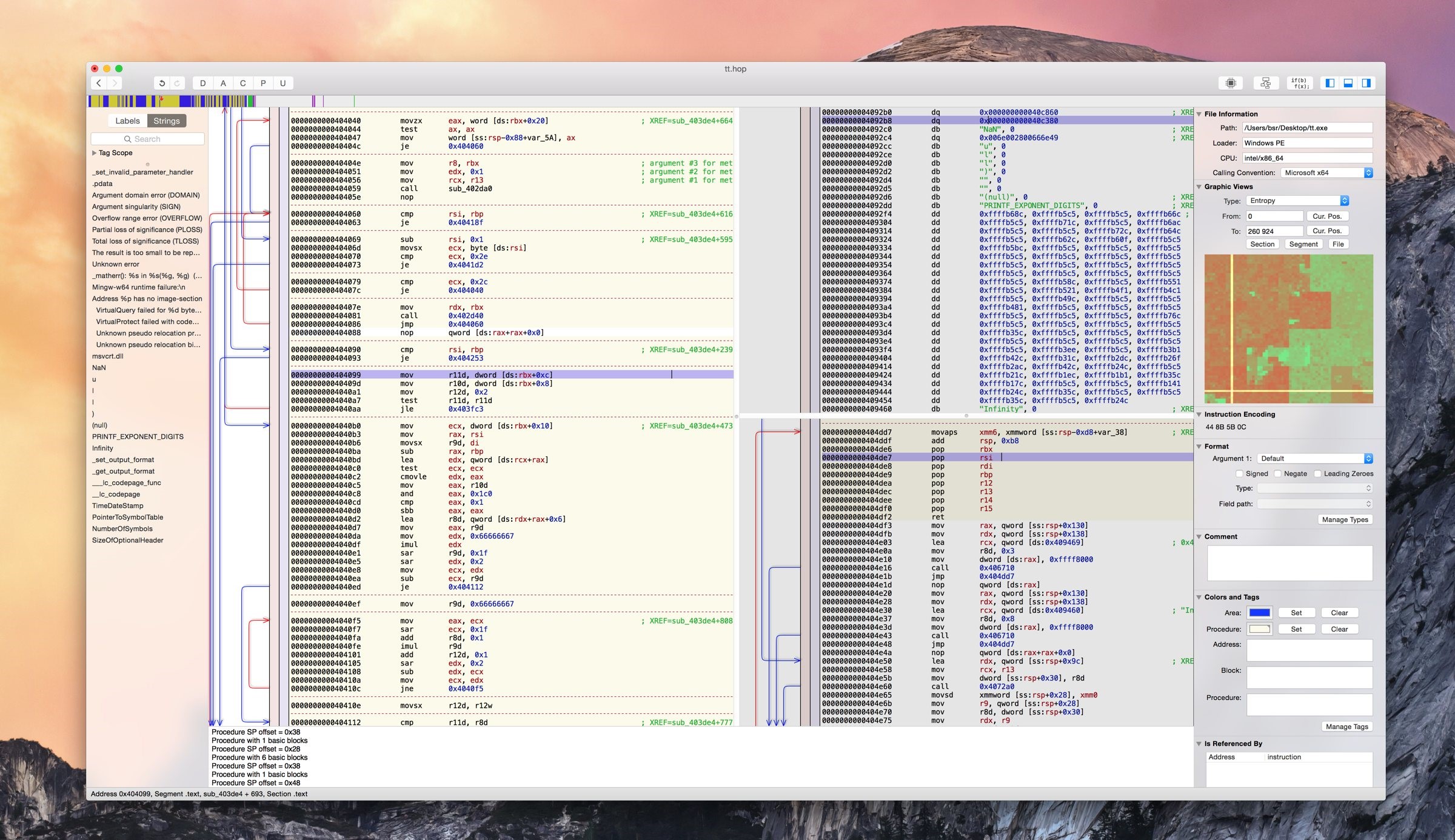Screen dimensions: 1455x840
Task: Click Clear button for Area color
Action: click(x=1339, y=613)
